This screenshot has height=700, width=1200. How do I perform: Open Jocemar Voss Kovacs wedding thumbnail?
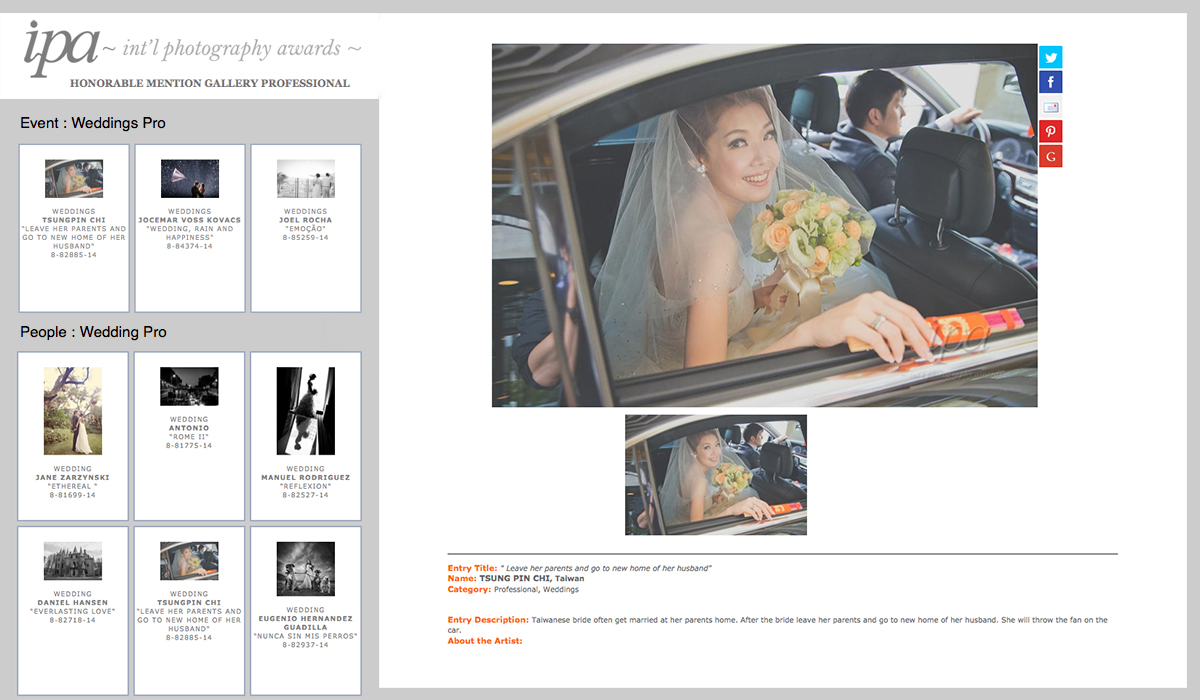pyautogui.click(x=190, y=179)
